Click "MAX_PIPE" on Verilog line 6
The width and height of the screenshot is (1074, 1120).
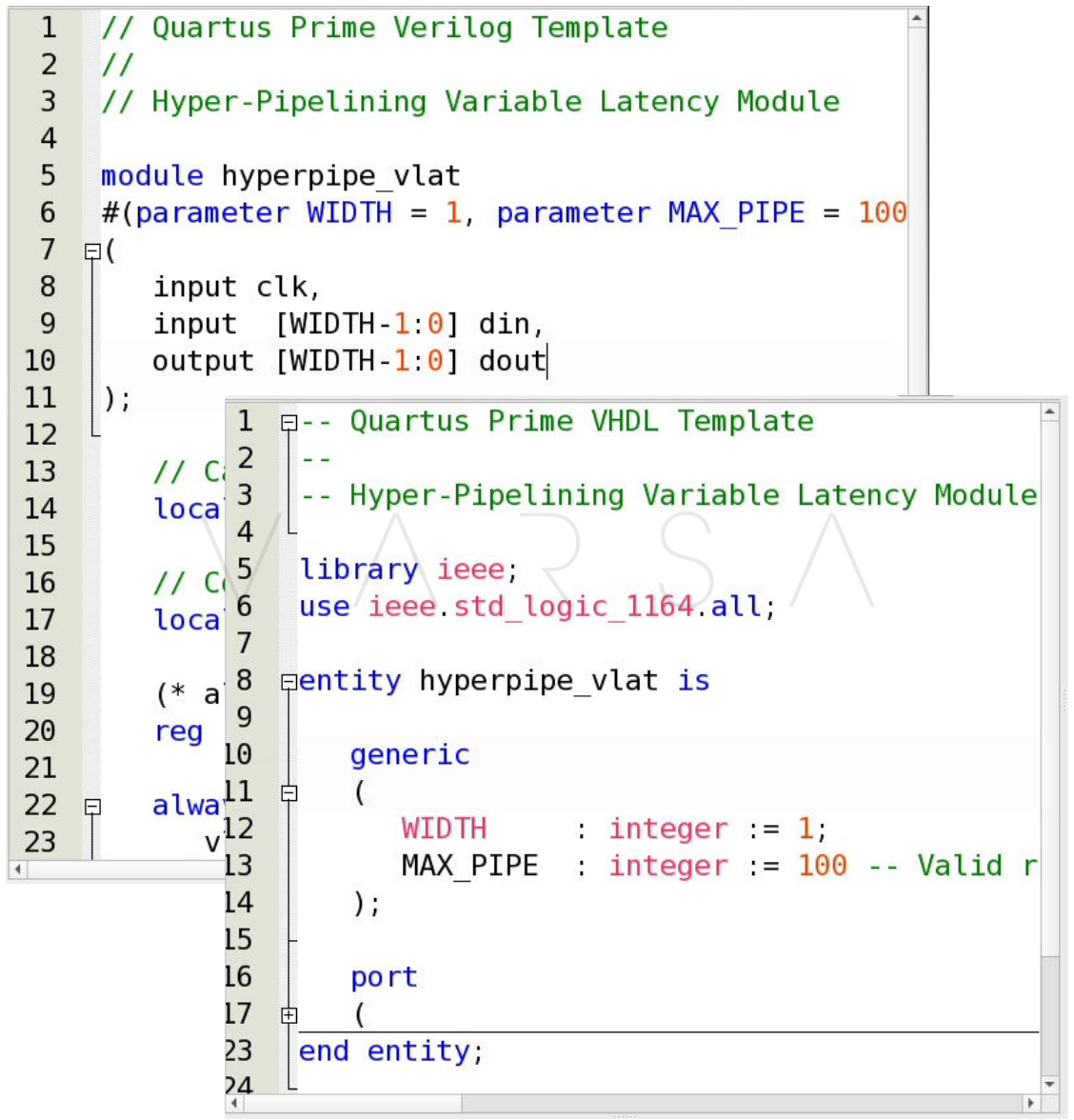[x=736, y=213]
